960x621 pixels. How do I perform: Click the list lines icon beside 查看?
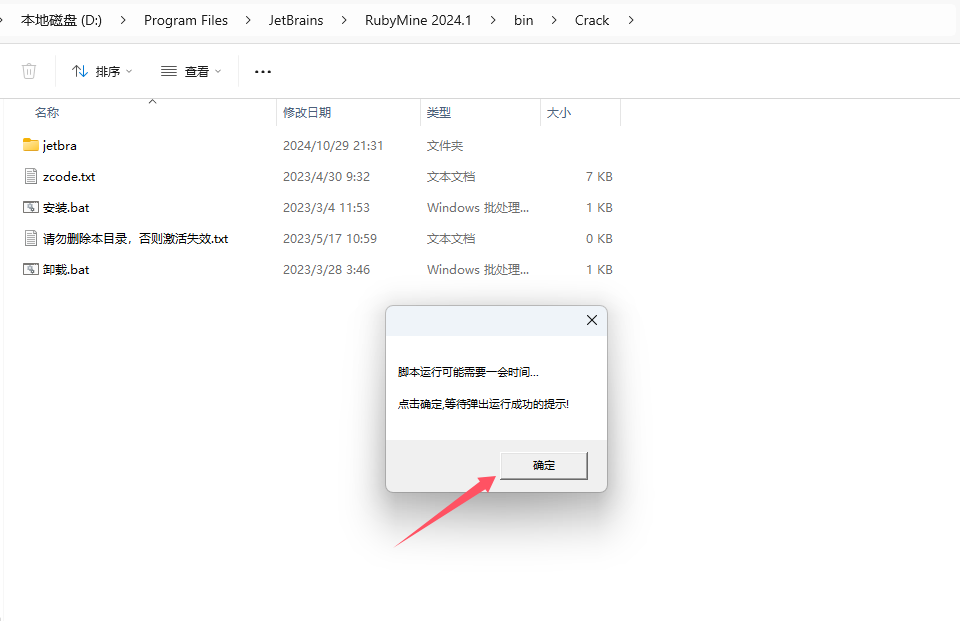point(169,71)
